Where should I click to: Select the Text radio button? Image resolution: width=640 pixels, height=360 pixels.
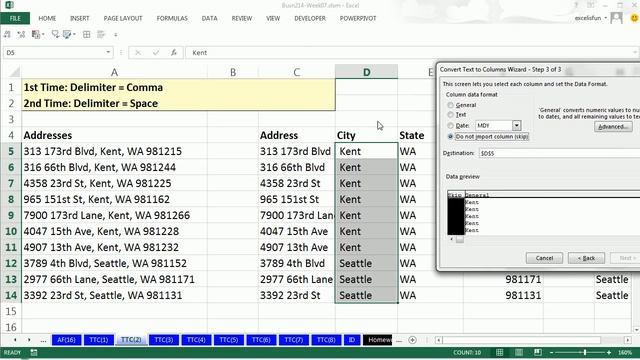pos(451,115)
